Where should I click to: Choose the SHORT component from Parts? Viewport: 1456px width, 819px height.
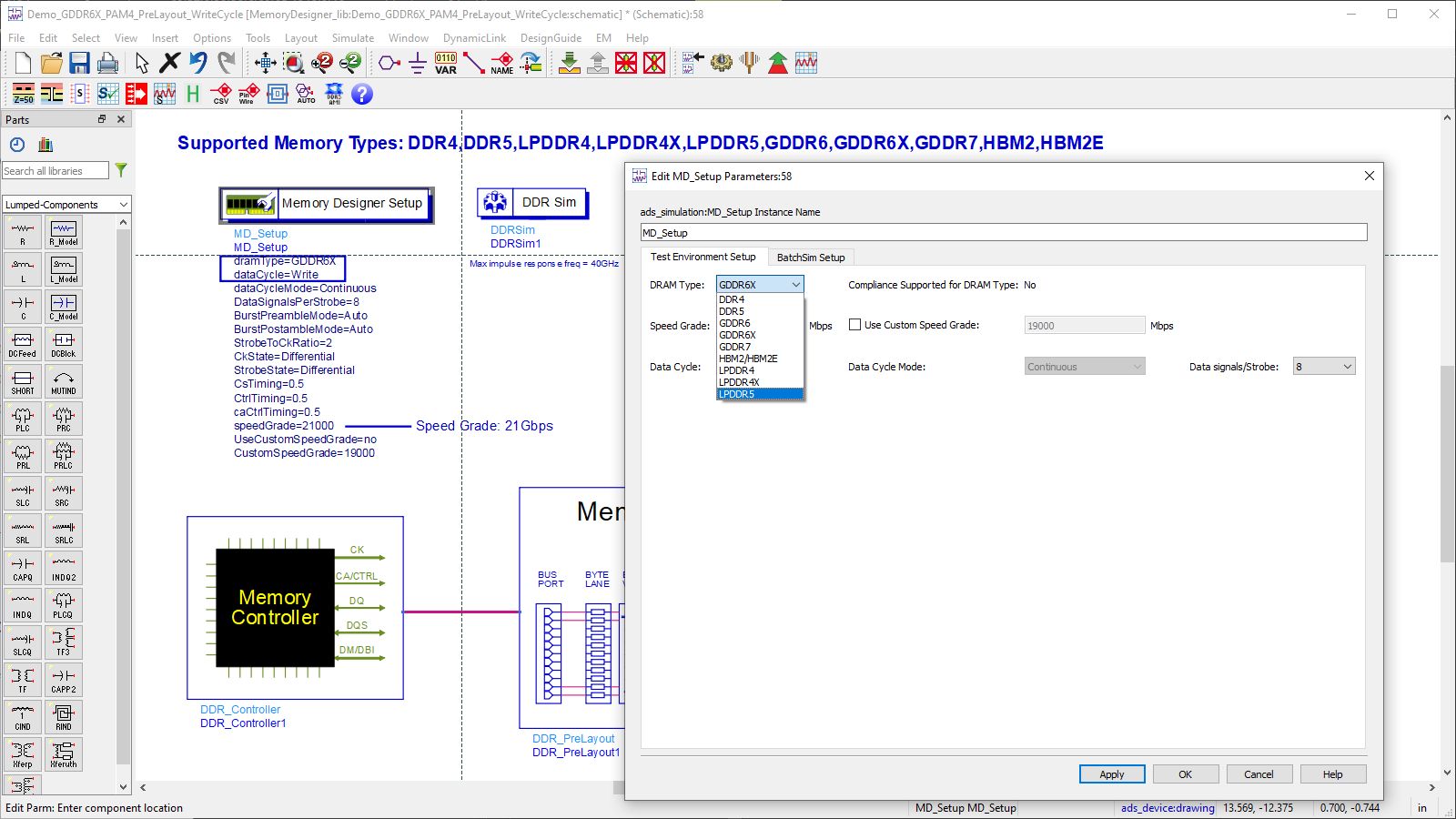click(x=23, y=381)
